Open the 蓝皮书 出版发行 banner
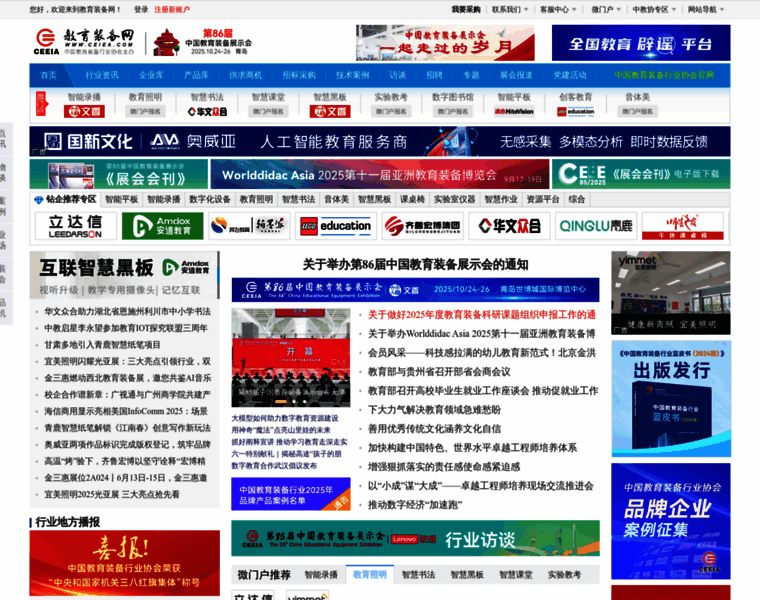 click(x=671, y=398)
